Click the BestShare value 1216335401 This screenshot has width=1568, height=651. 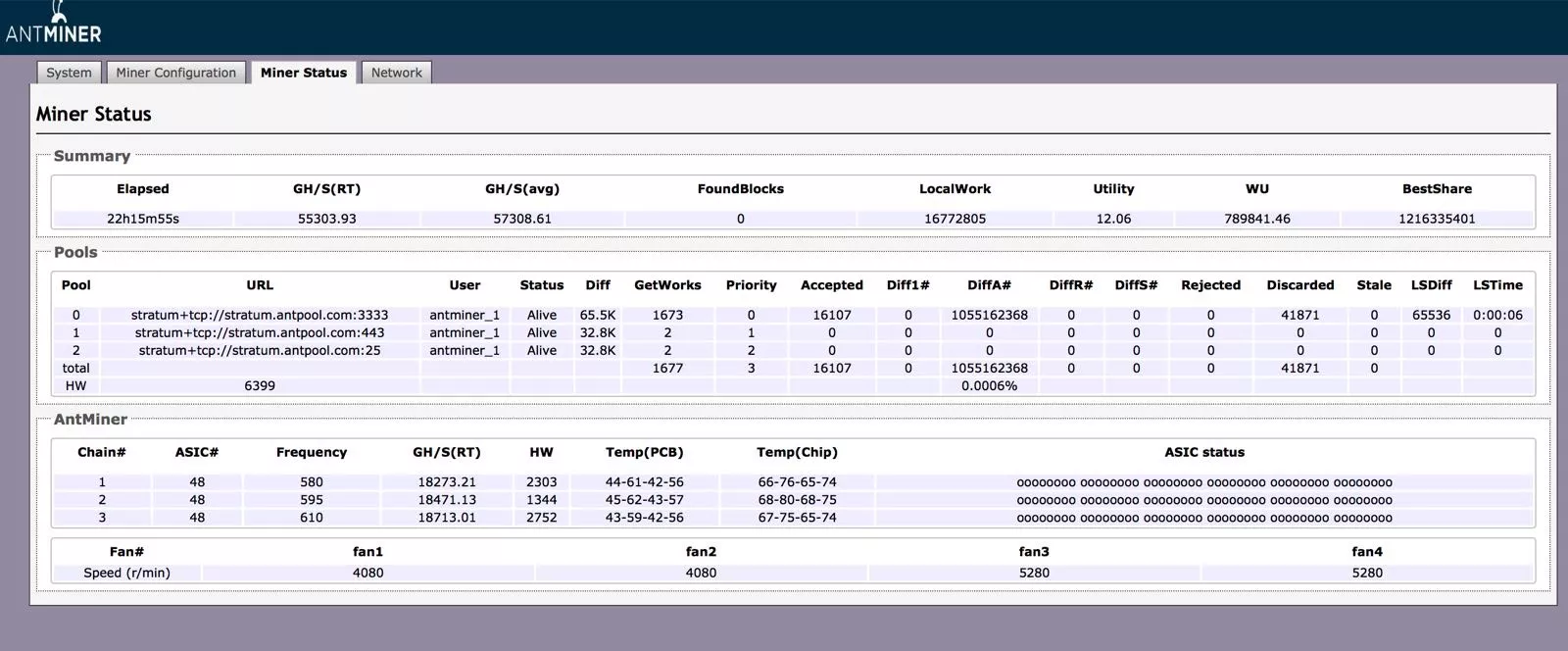(x=1437, y=219)
